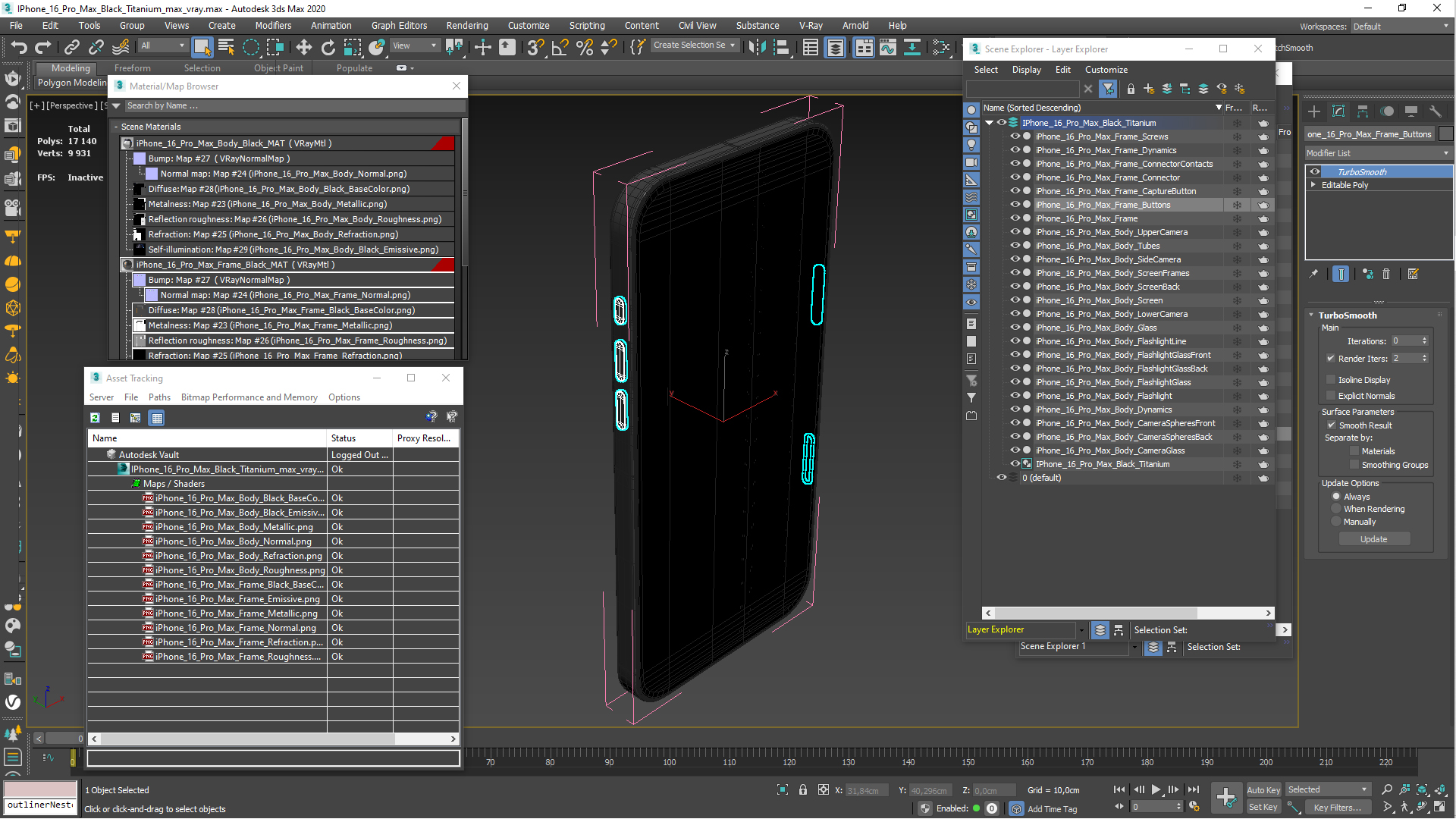Open Select by Name tool
Viewport: 1456px width, 819px height.
click(226, 47)
